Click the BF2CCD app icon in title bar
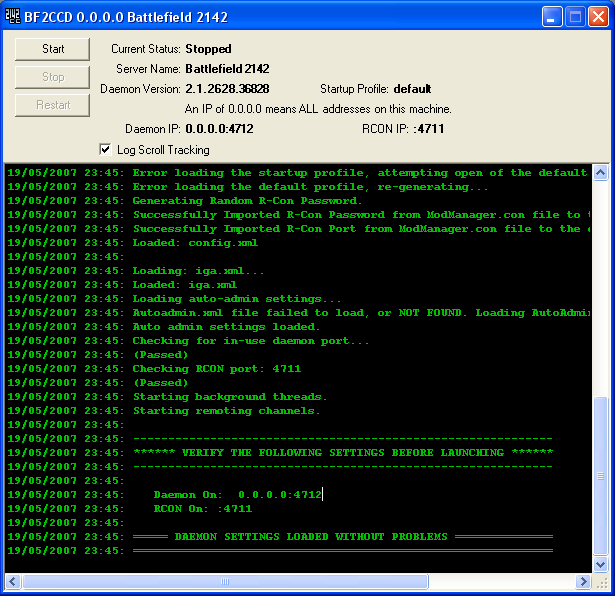Viewport: 615px width, 596px height. point(12,16)
